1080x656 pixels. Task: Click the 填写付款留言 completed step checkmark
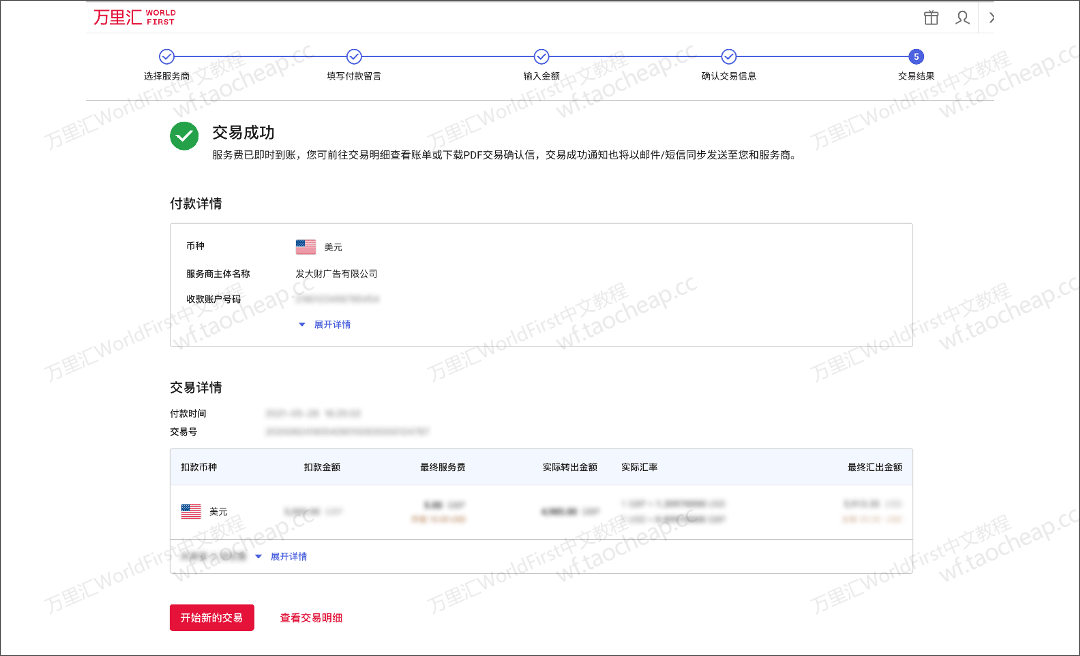[x=354, y=57]
